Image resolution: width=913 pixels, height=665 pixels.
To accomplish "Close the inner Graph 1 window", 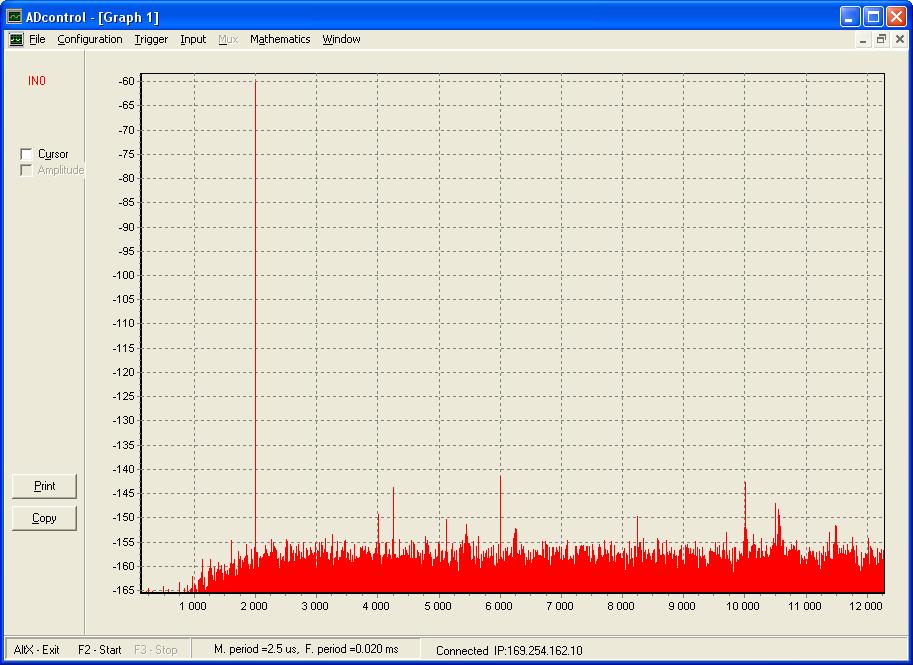I will pyautogui.click(x=900, y=39).
